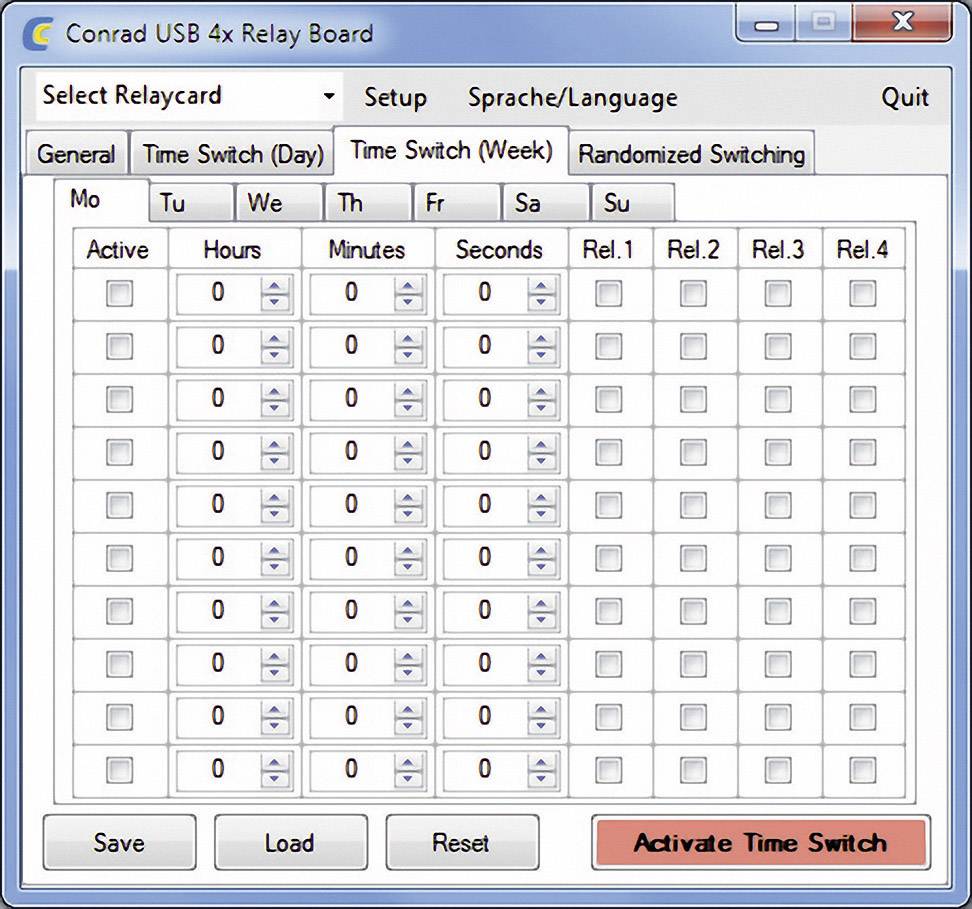The image size is (972, 909).
Task: Open the Setup menu
Action: [x=395, y=98]
